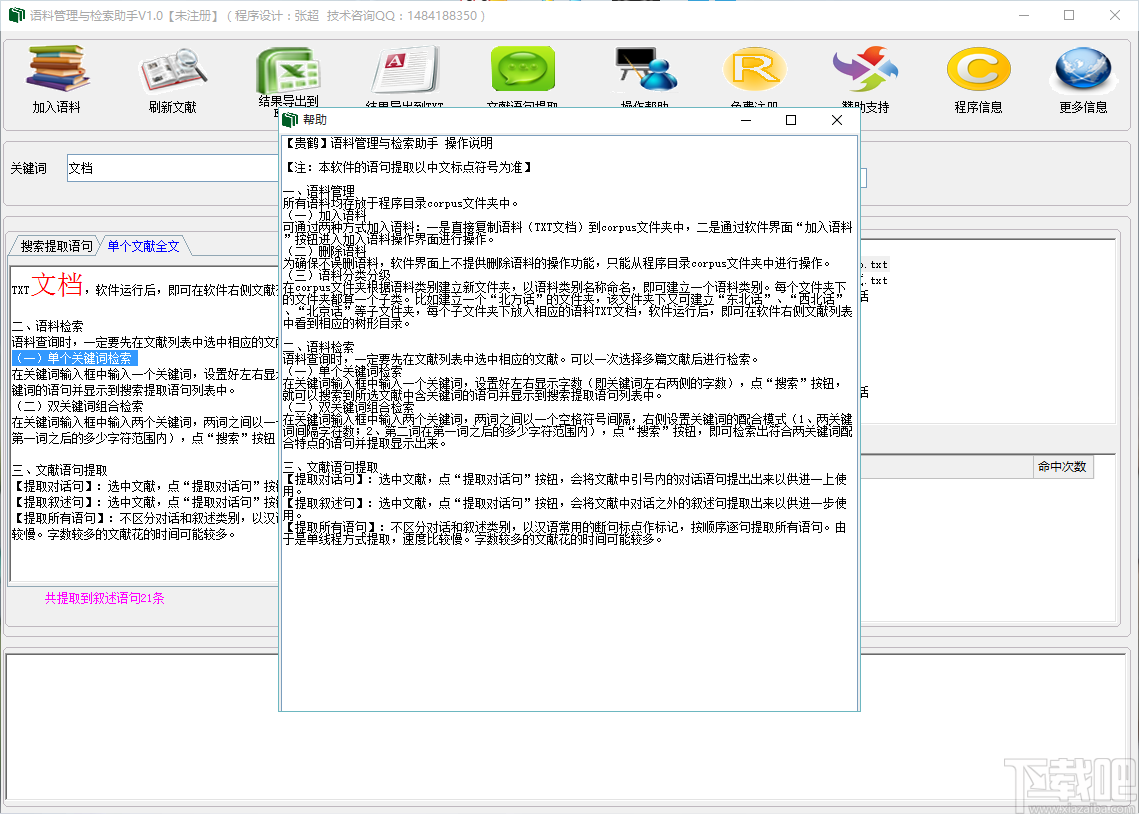Close the main 语料管理与检索助手 window

point(1115,15)
